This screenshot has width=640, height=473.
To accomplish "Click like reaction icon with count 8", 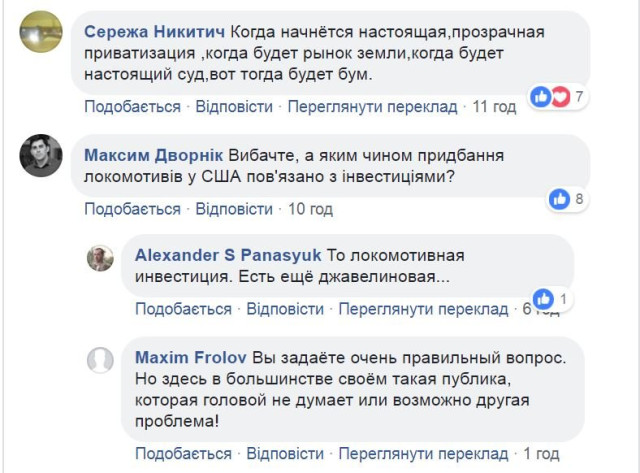I will 559,199.
